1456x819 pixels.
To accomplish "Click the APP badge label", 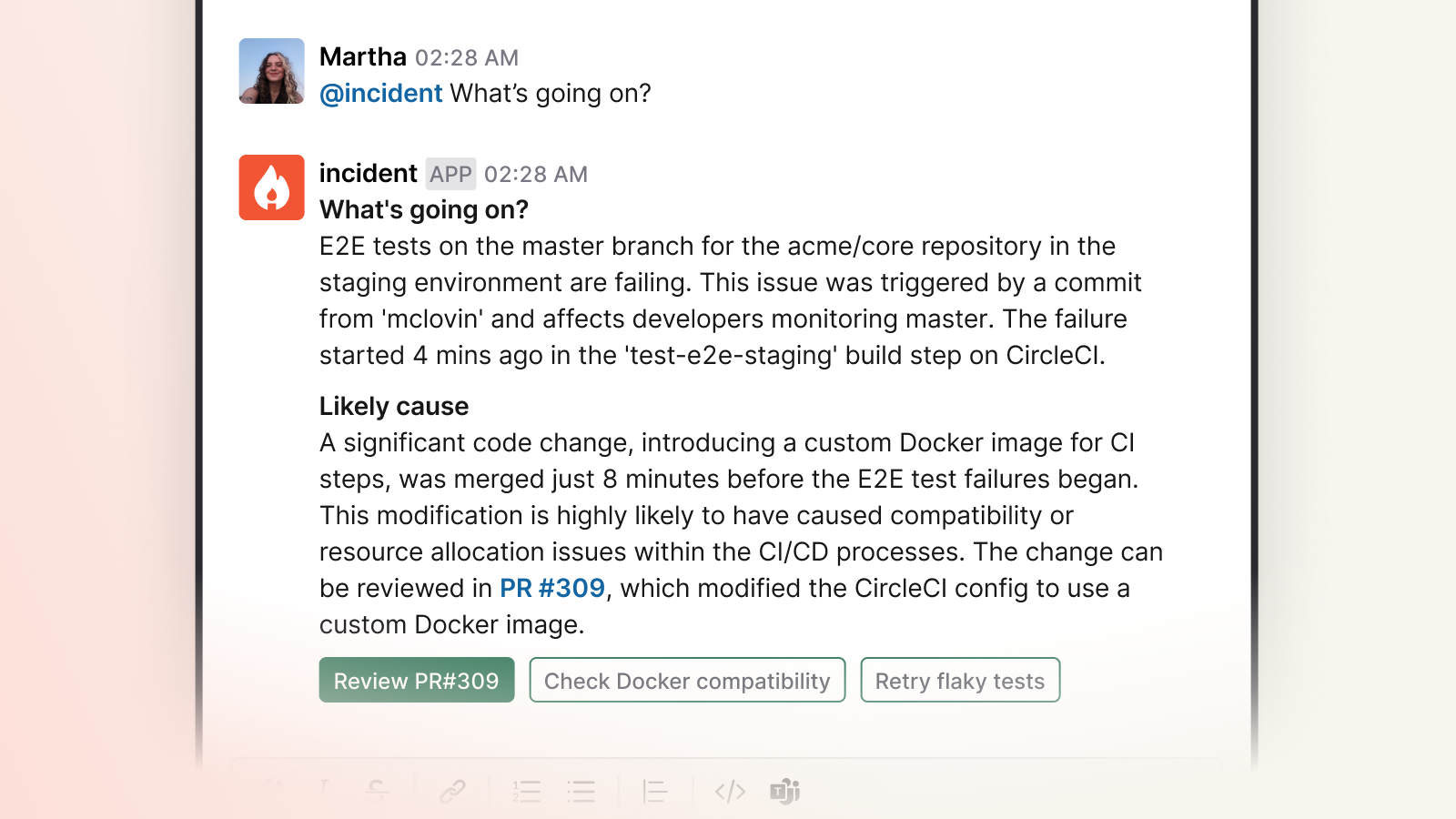I will [x=450, y=174].
